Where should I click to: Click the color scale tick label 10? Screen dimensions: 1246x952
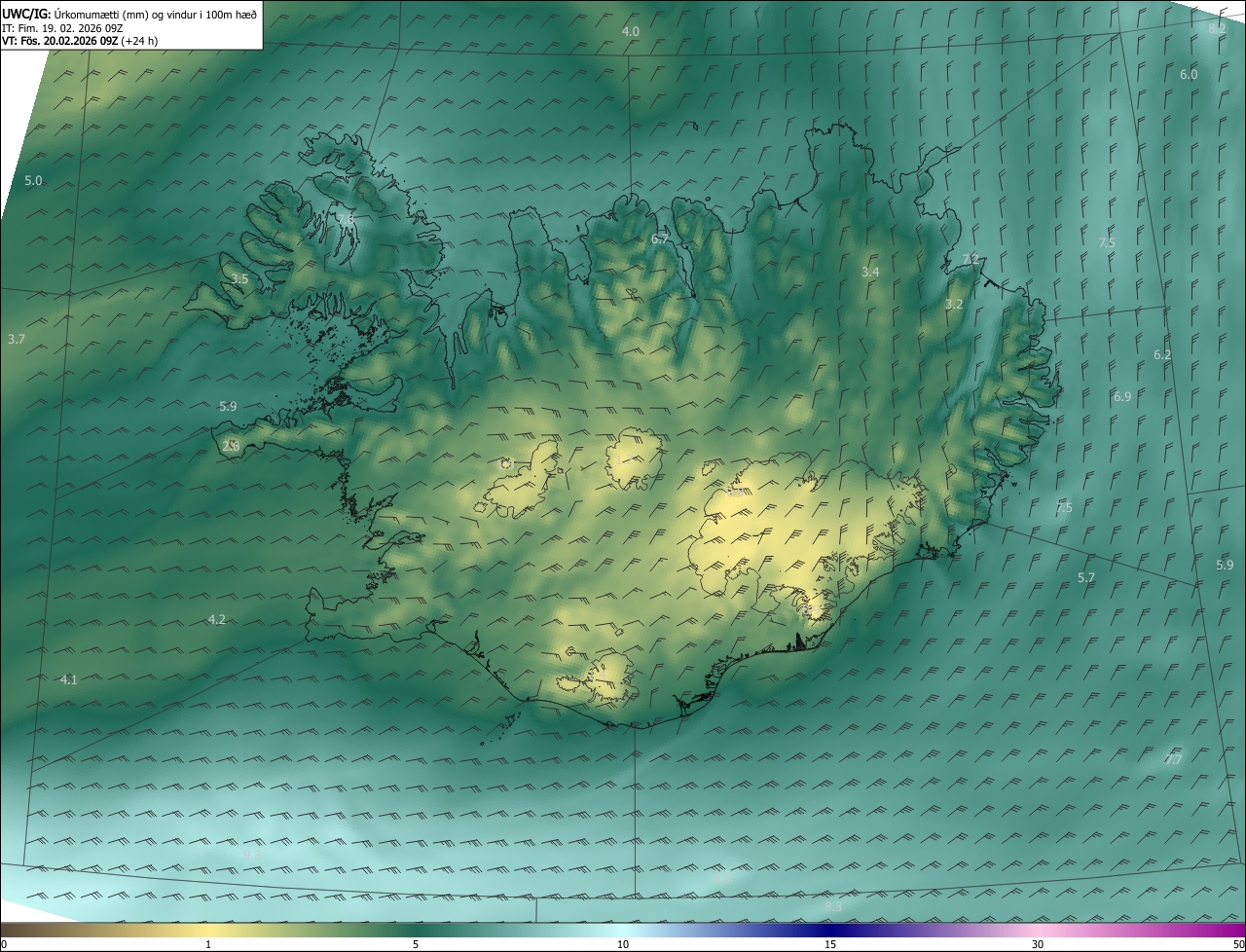[x=623, y=944]
